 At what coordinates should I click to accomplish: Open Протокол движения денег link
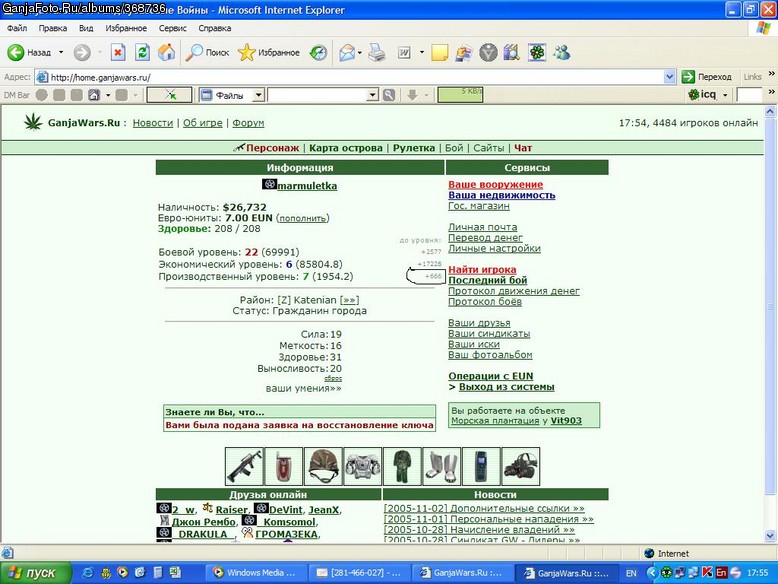click(514, 291)
